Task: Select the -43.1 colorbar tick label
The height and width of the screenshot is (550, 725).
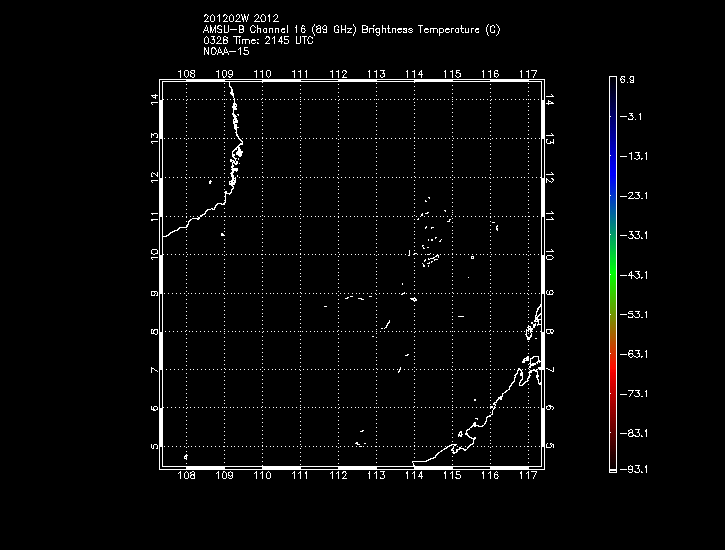Action: tap(636, 274)
